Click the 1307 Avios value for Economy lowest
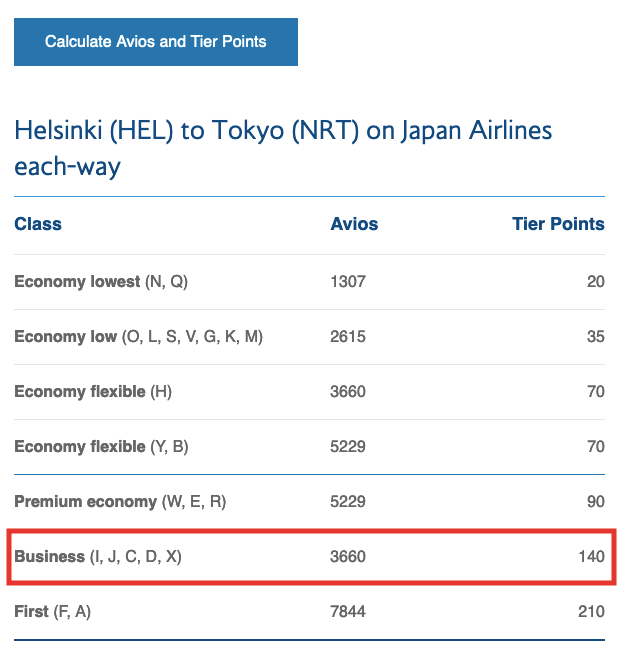Screen dimensions: 625x661 pyautogui.click(x=348, y=282)
